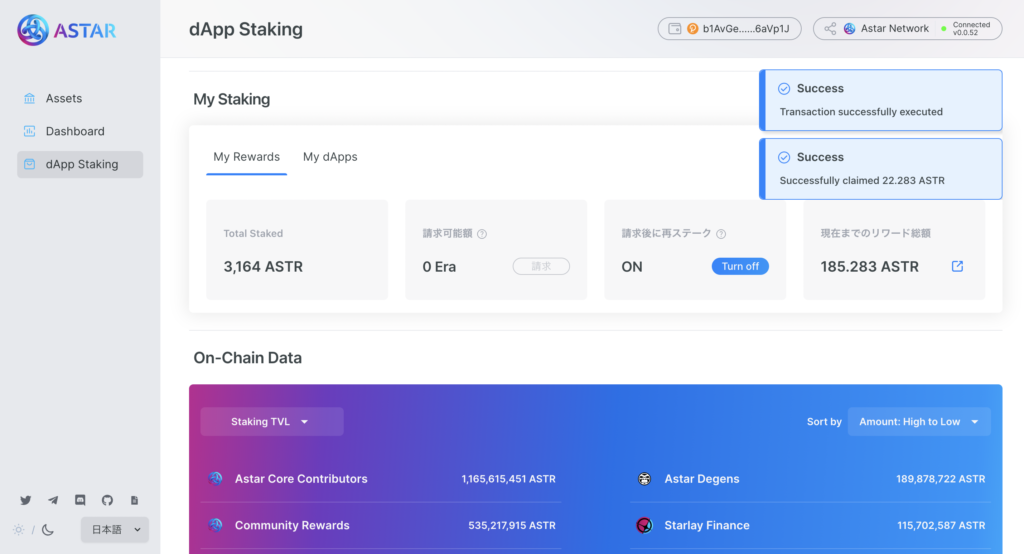Click the 'Successfully claimed 22.283 ASTR' message
The width and height of the screenshot is (1024, 554).
point(862,180)
